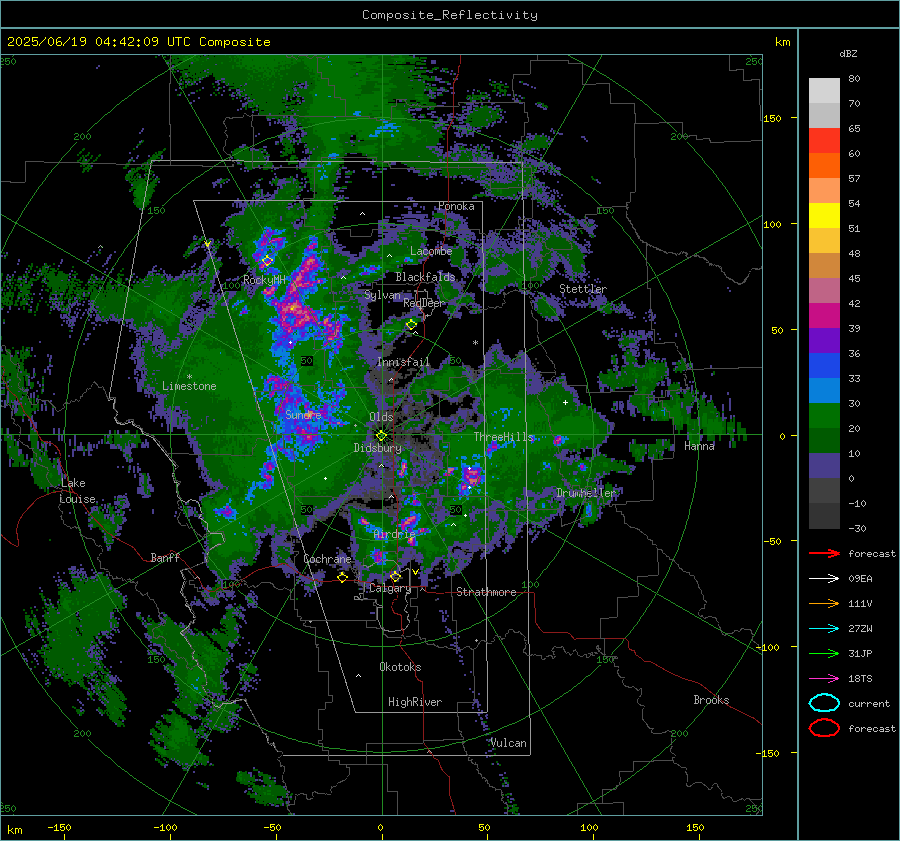Click the Composite_Reflectivity title
The height and width of the screenshot is (841, 900).
coord(450,15)
